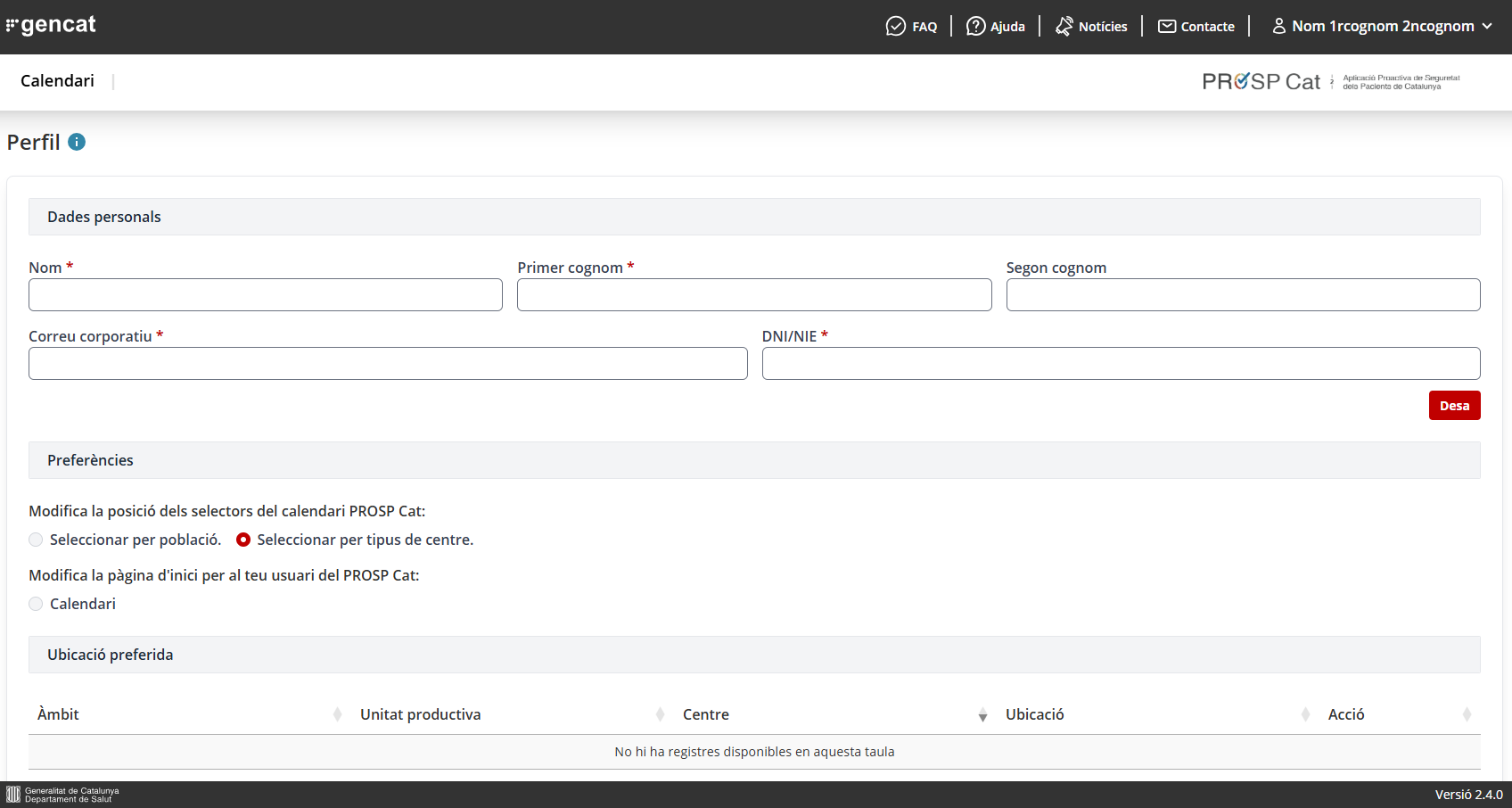Screen dimensions: 1512x808
Task: Click the FAQ checkmark bubble icon
Action: (895, 26)
